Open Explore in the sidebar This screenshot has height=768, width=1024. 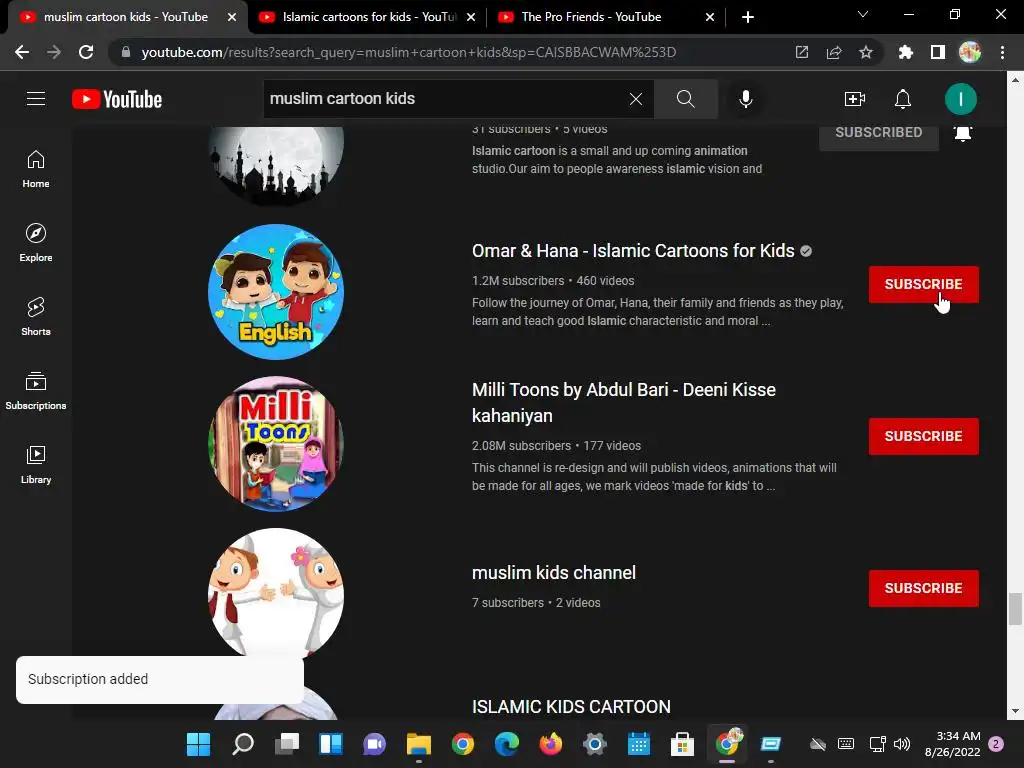pyautogui.click(x=36, y=243)
